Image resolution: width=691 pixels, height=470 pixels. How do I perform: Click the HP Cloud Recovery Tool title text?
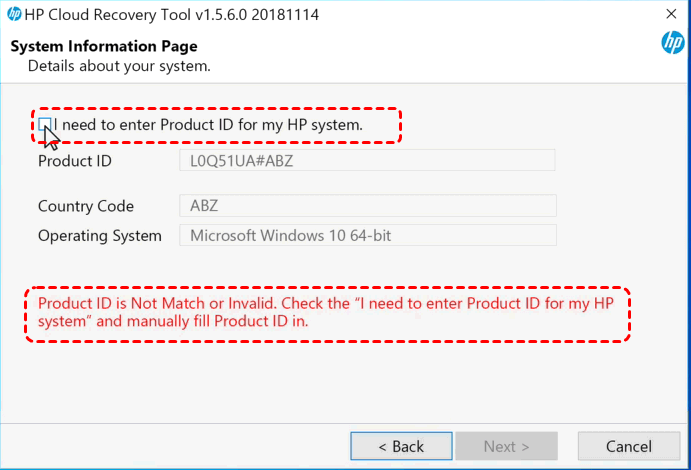pos(172,15)
